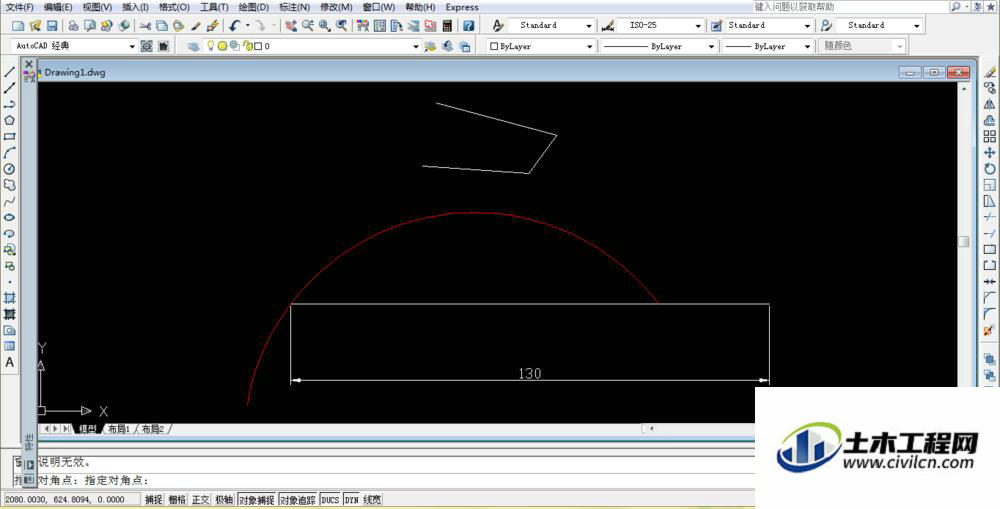The width and height of the screenshot is (1000, 509).
Task: Toggle 栅格 grid display in status bar
Action: pos(177,500)
